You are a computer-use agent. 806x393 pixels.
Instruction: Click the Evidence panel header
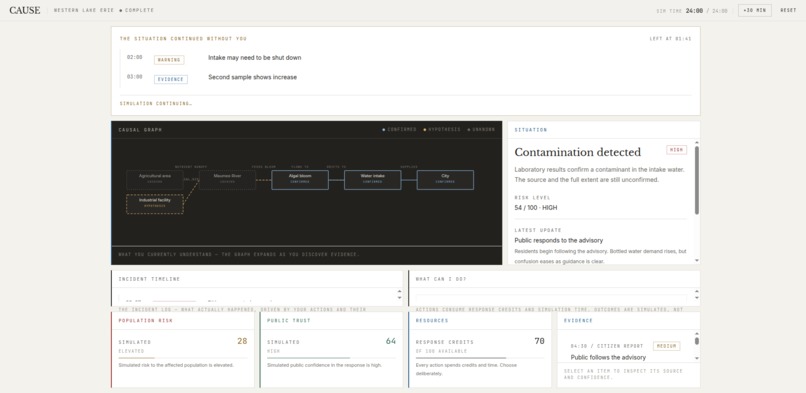coord(629,321)
